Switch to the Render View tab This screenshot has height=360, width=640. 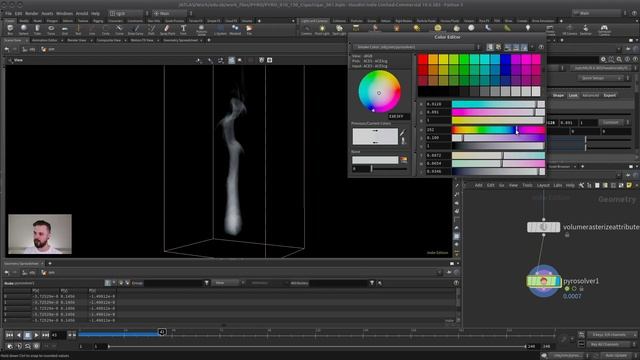pyautogui.click(x=77, y=40)
